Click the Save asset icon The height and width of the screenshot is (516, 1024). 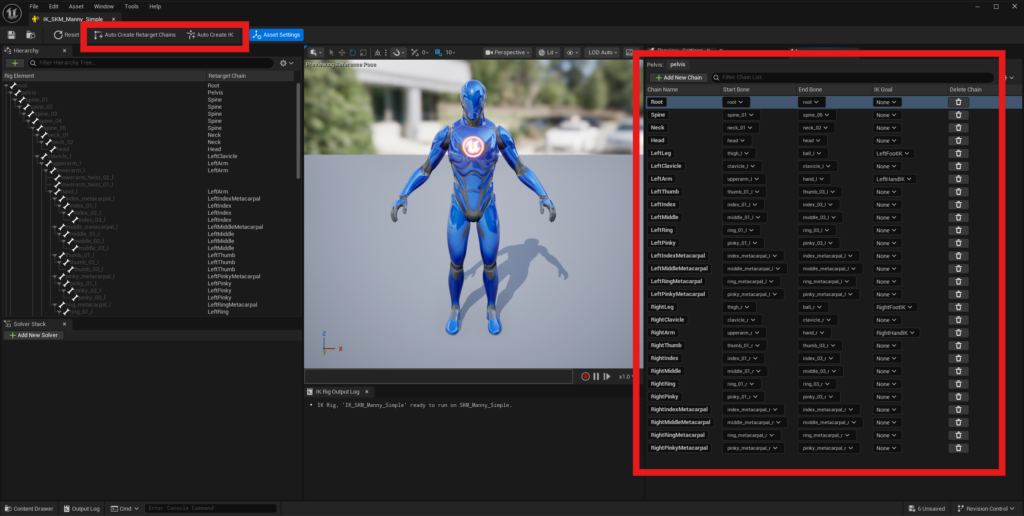[x=11, y=35]
